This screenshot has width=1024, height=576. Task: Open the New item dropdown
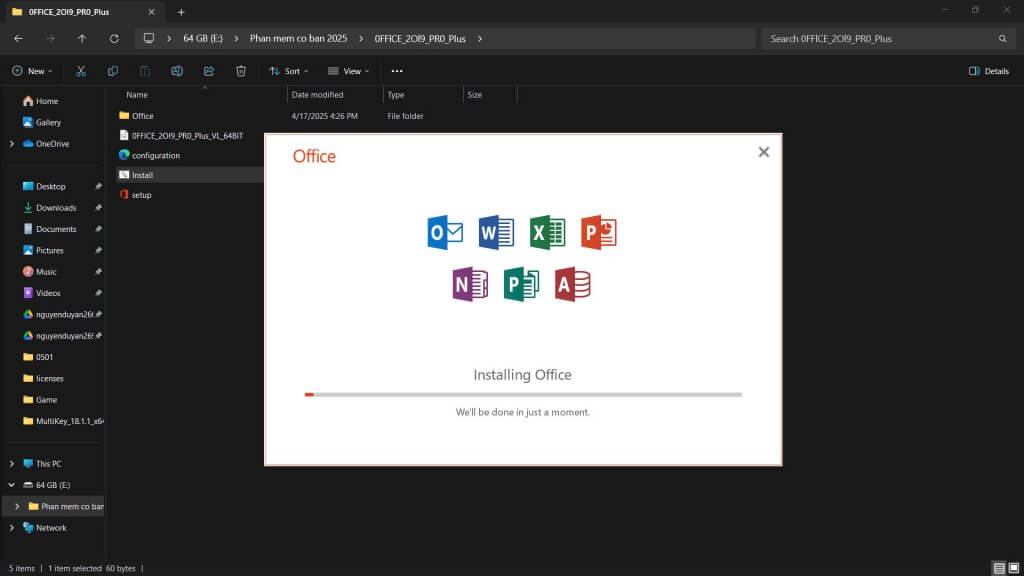31,71
